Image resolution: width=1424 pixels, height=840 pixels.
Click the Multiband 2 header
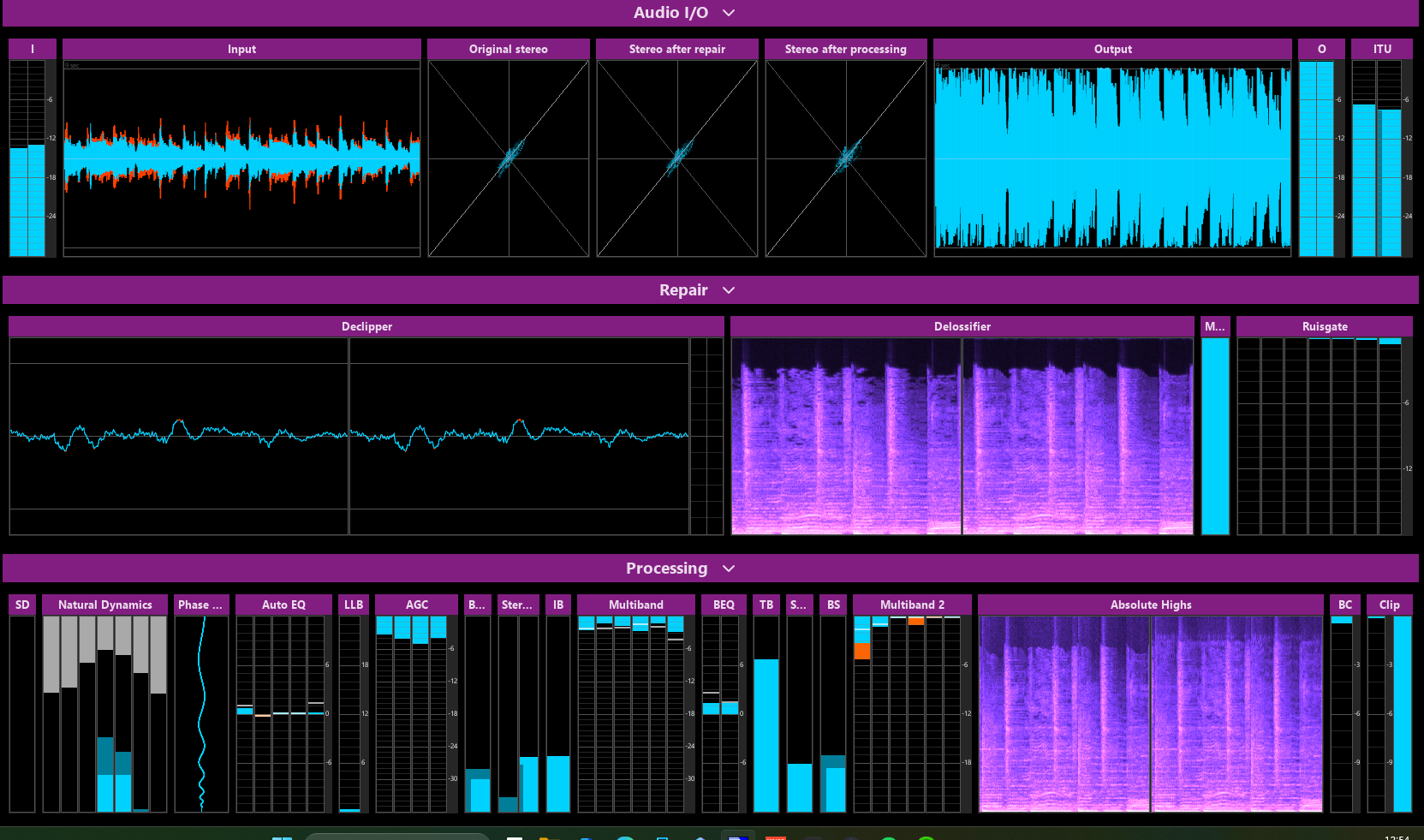(912, 605)
